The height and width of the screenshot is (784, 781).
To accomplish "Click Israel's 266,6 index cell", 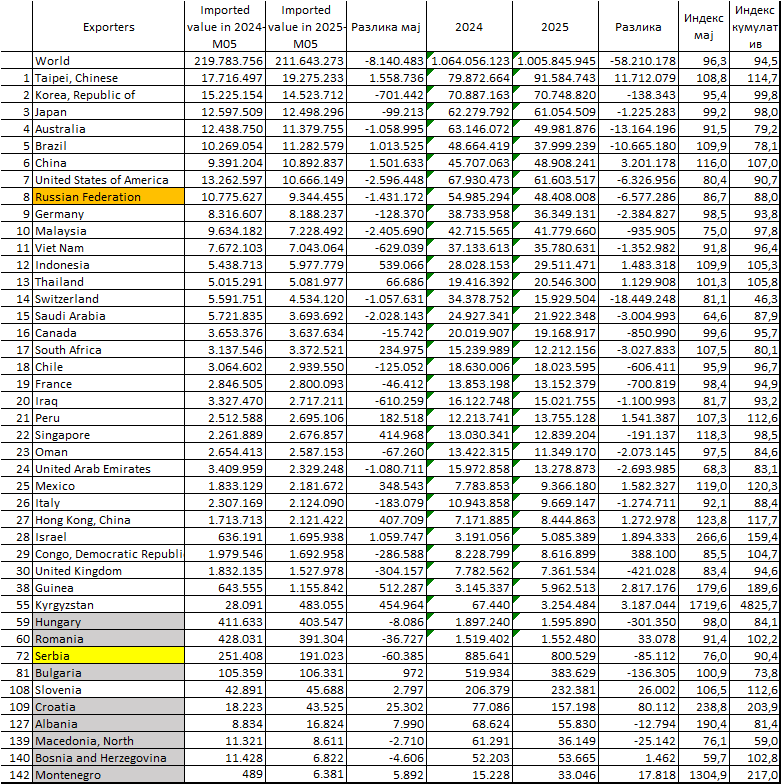I will (x=704, y=537).
